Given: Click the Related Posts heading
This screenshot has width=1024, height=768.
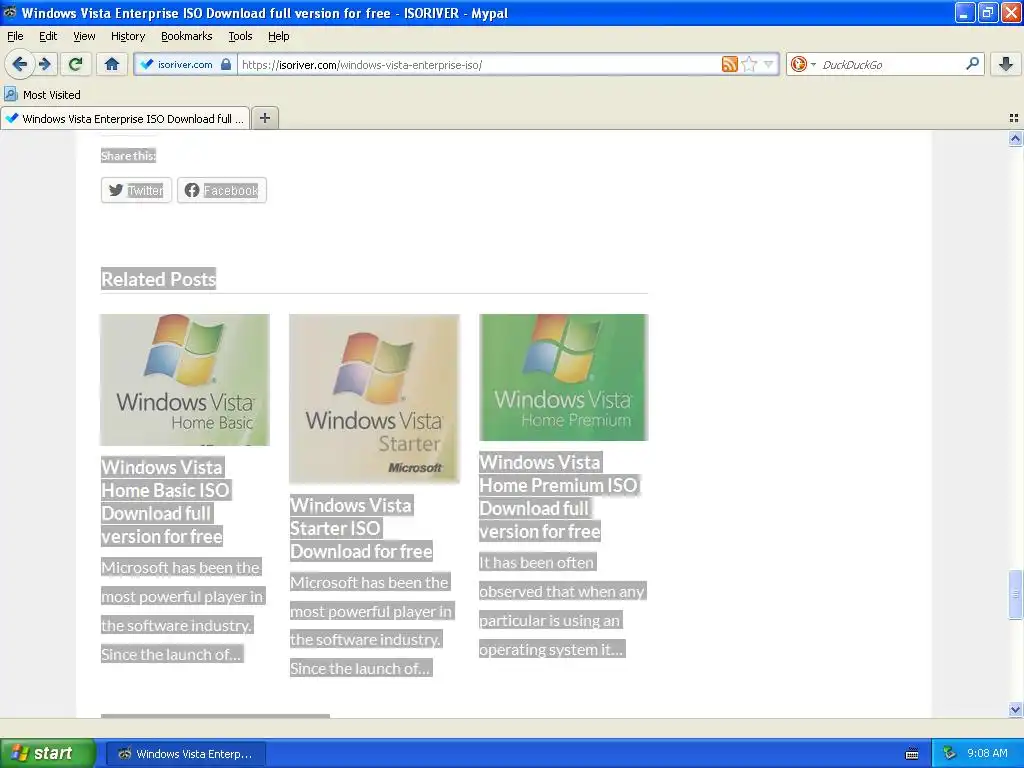Looking at the screenshot, I should 159,279.
